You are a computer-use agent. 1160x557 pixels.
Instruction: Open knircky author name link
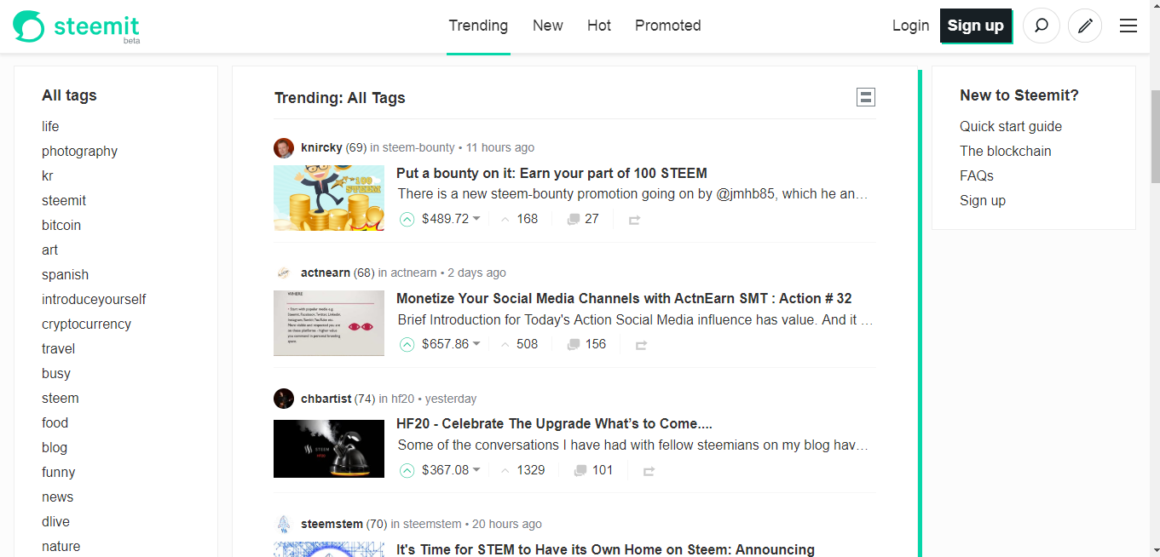[x=322, y=148]
